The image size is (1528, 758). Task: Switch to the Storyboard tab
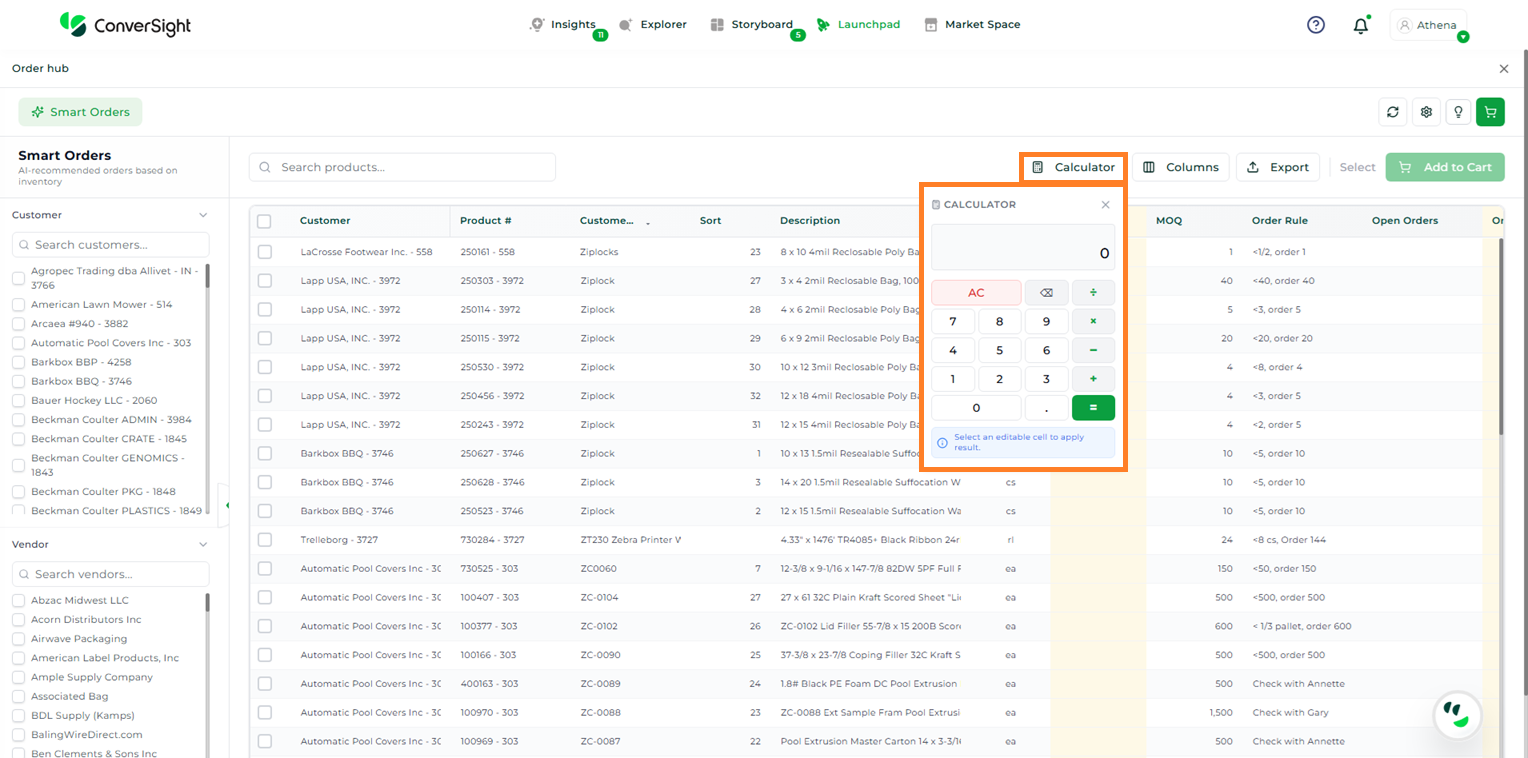752,25
